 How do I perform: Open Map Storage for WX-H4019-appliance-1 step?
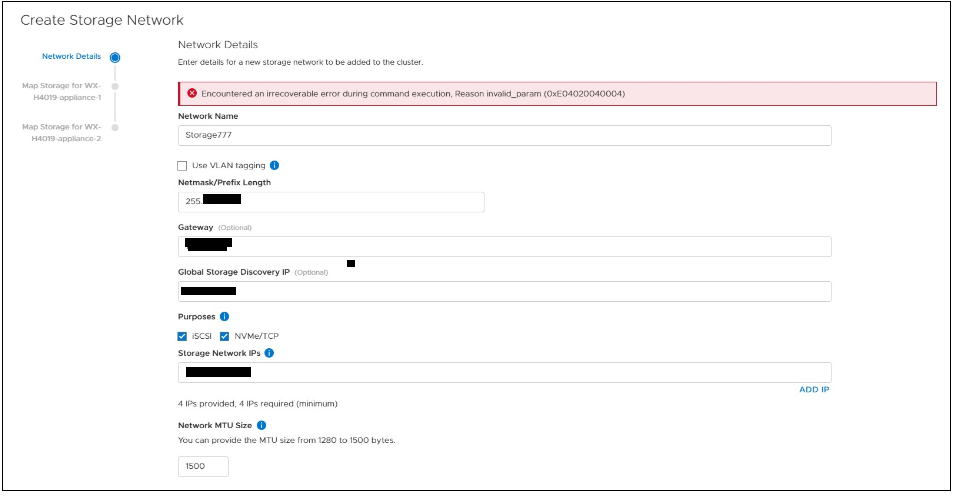pyautogui.click(x=62, y=91)
